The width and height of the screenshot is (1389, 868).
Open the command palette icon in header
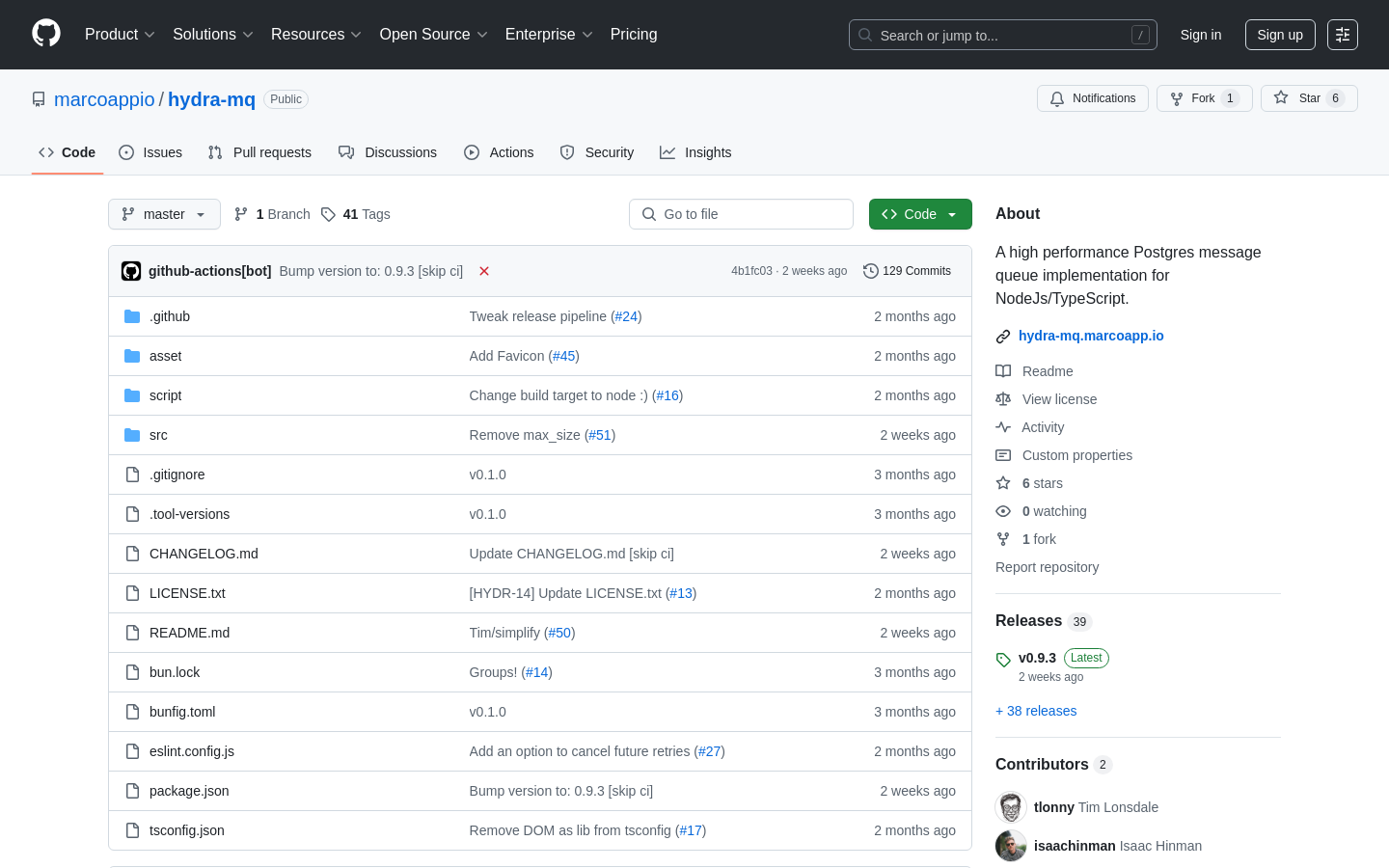coord(1343,35)
